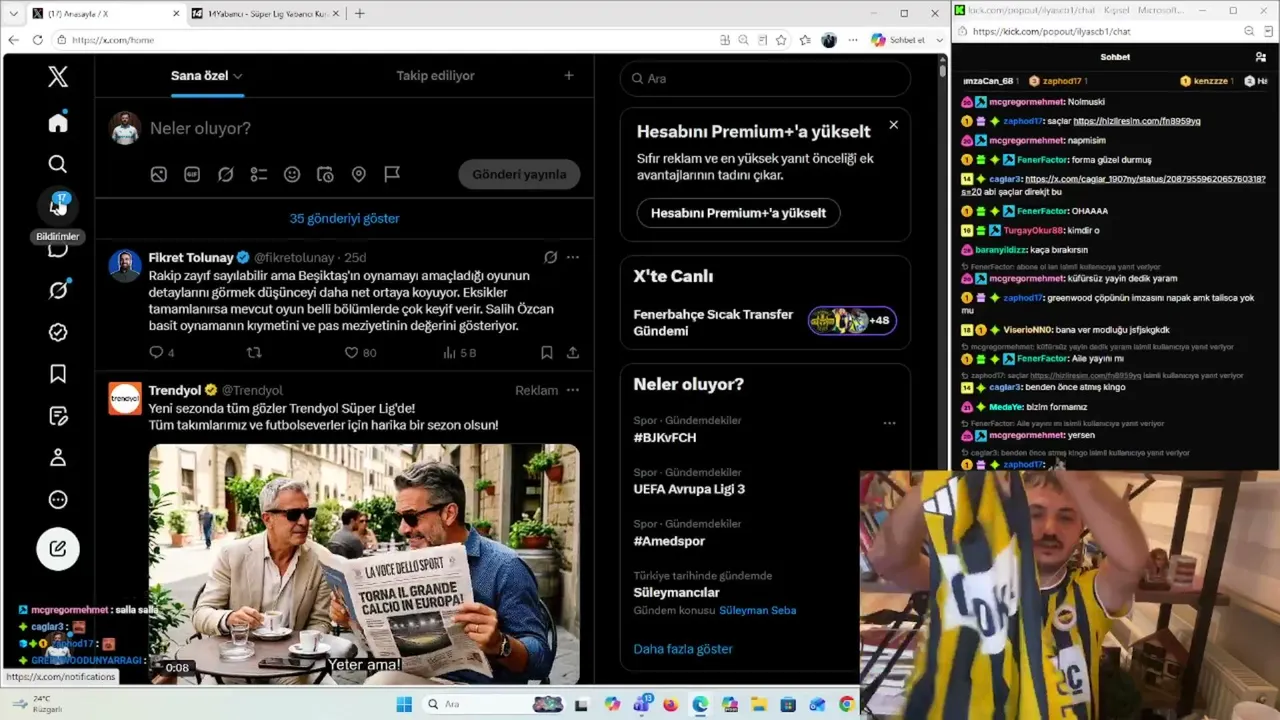1280x720 pixels.
Task: Switch to the Yabancı Süper Lig browser tab
Action: (x=265, y=13)
